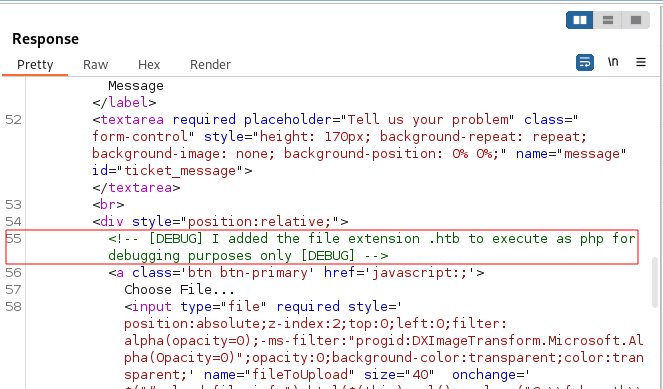Click line number 52 in gutter
The height and width of the screenshot is (389, 663).
tap(14, 120)
